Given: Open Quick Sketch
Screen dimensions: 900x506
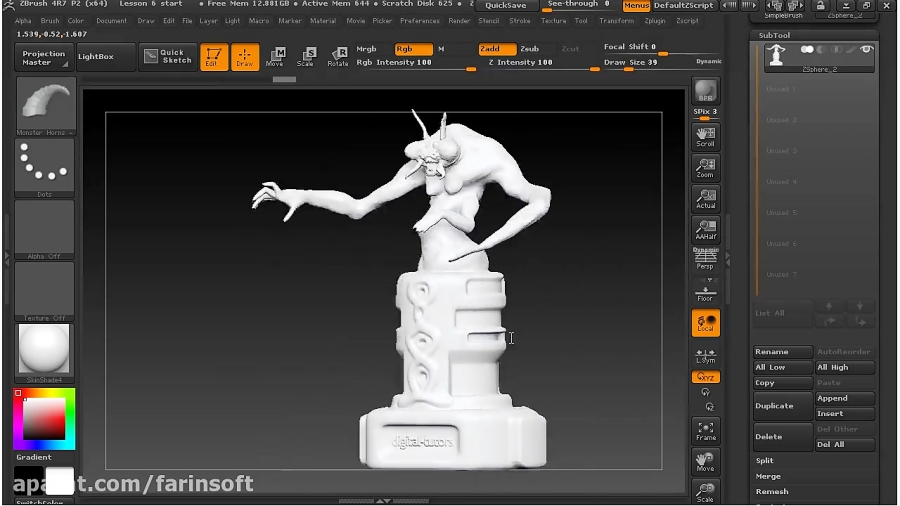Looking at the screenshot, I should click(168, 57).
